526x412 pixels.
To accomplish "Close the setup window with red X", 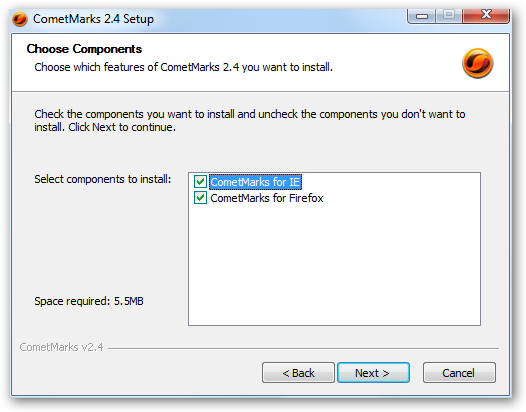I will [486, 15].
